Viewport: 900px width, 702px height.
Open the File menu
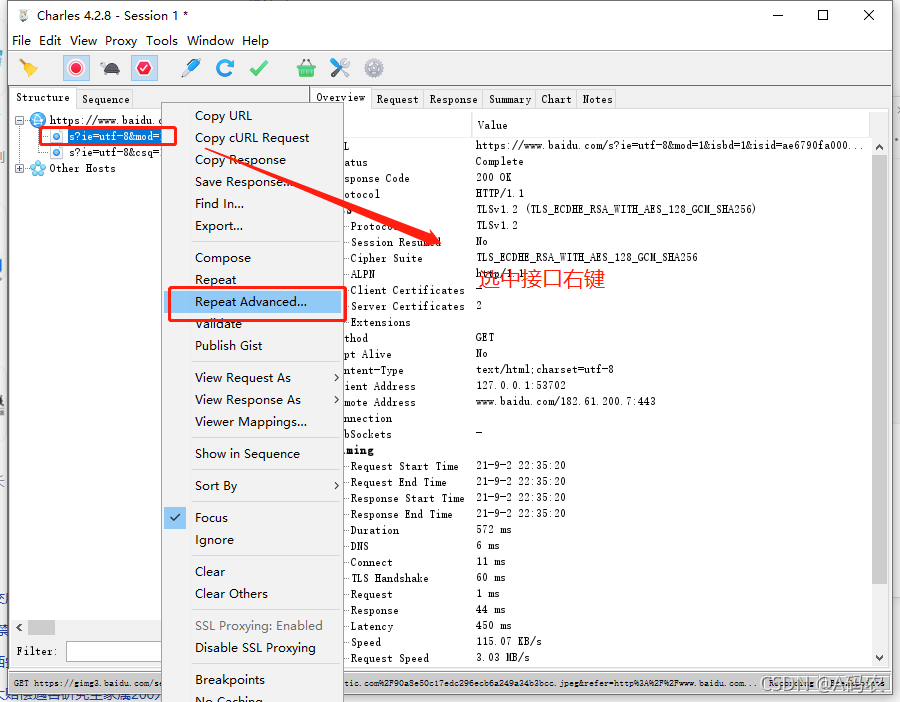tap(21, 41)
